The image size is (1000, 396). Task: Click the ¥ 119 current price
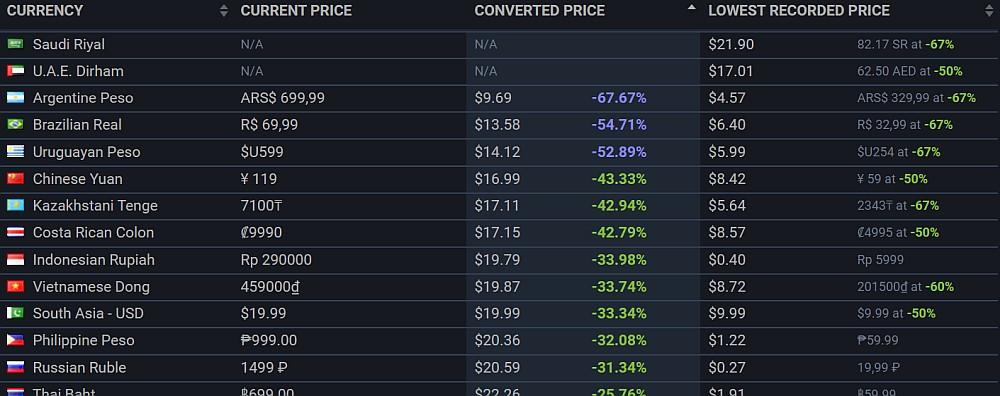click(x=259, y=179)
